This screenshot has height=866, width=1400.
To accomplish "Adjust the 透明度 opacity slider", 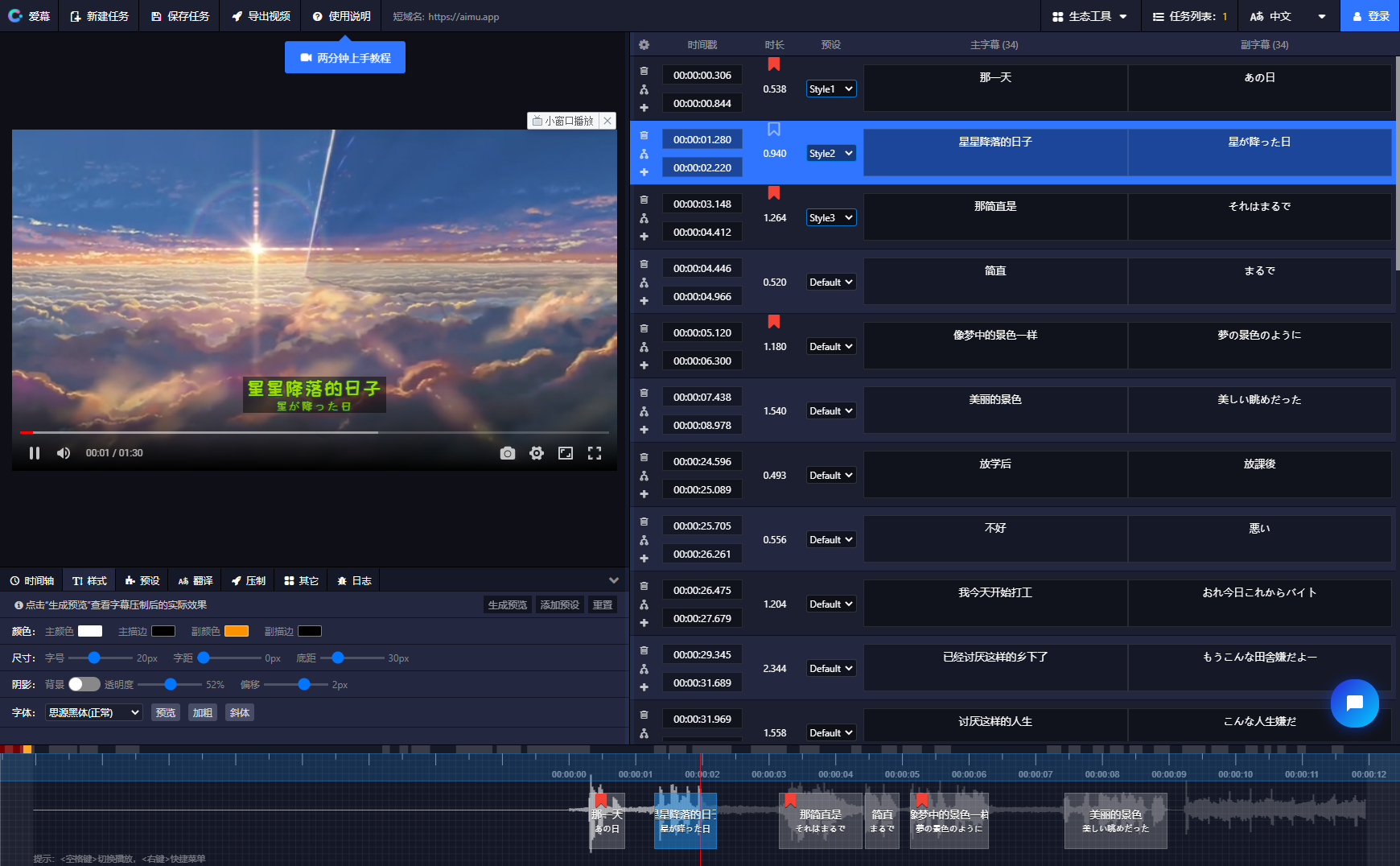I will [x=171, y=684].
